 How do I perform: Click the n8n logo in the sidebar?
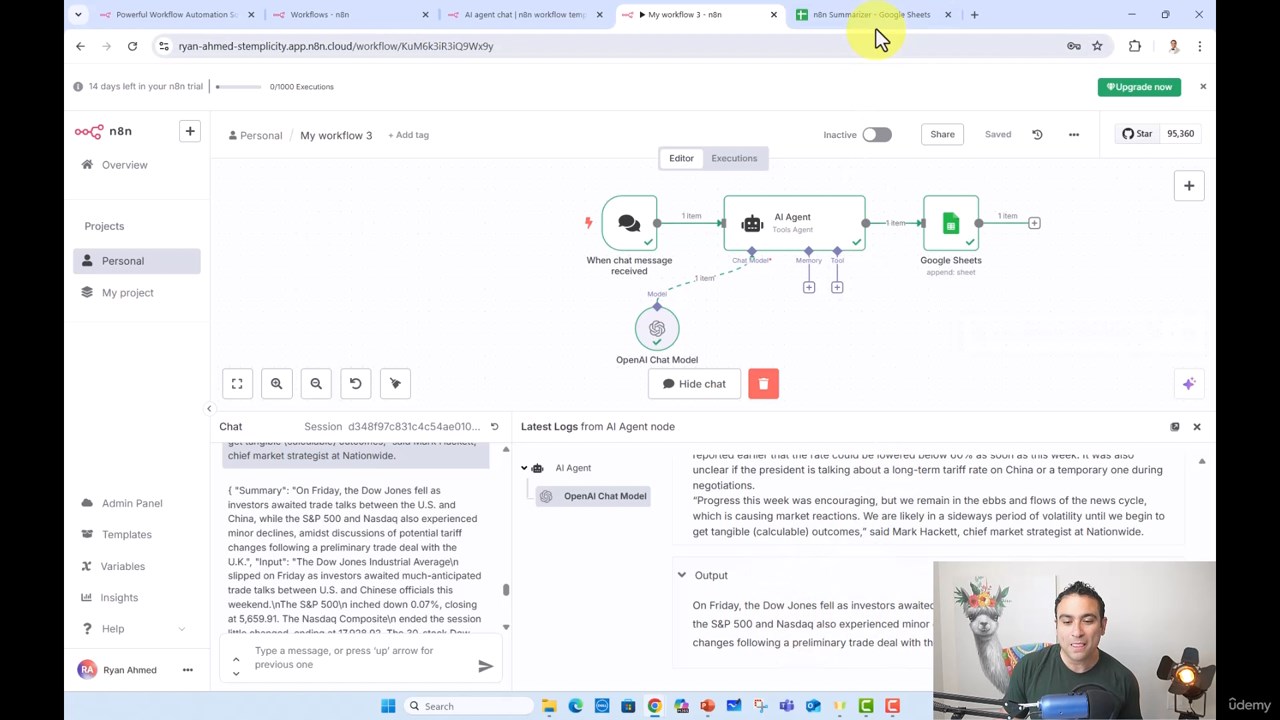(x=103, y=131)
